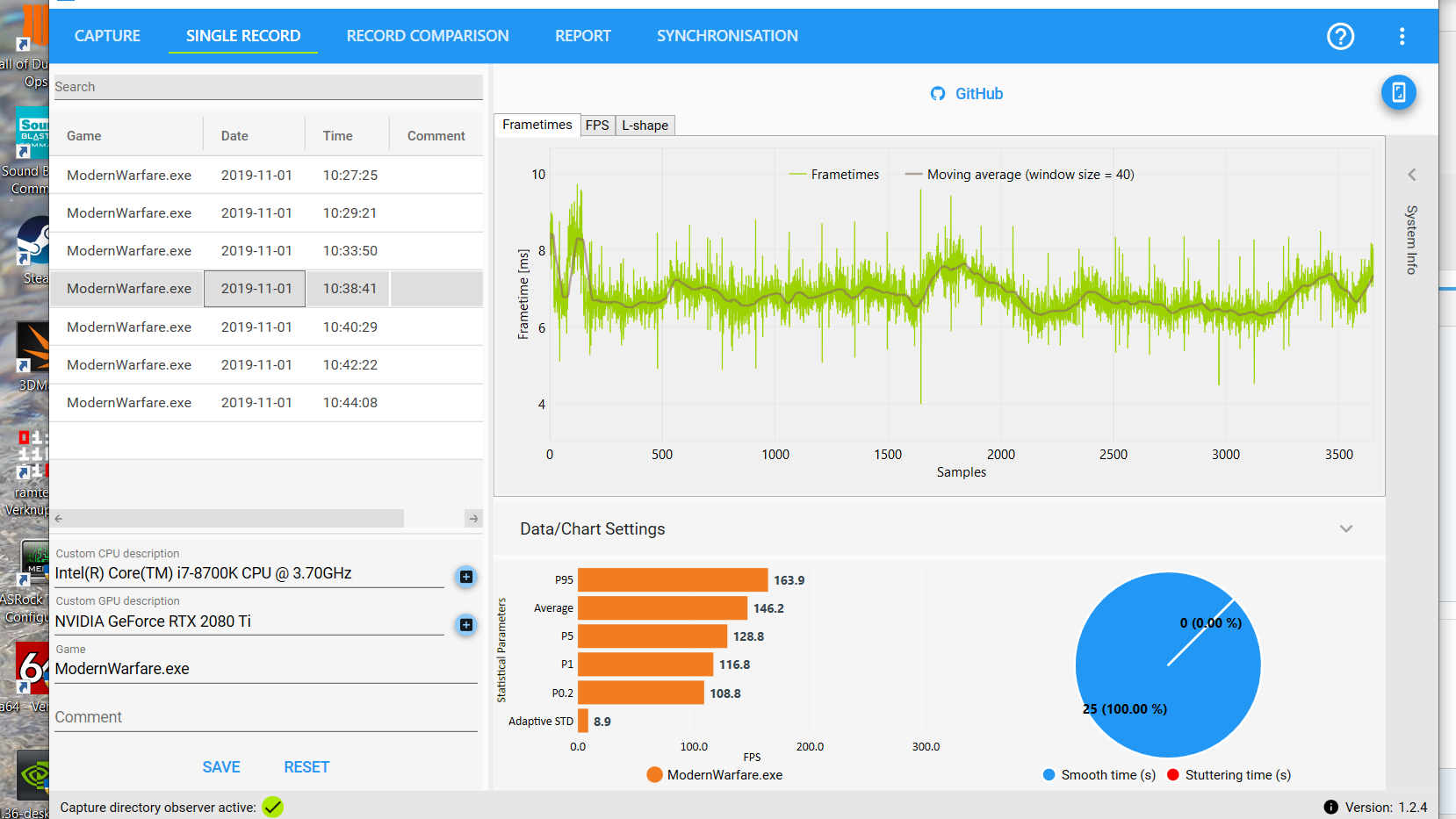Click the version info icon
This screenshot has height=819, width=1456.
click(x=1330, y=807)
